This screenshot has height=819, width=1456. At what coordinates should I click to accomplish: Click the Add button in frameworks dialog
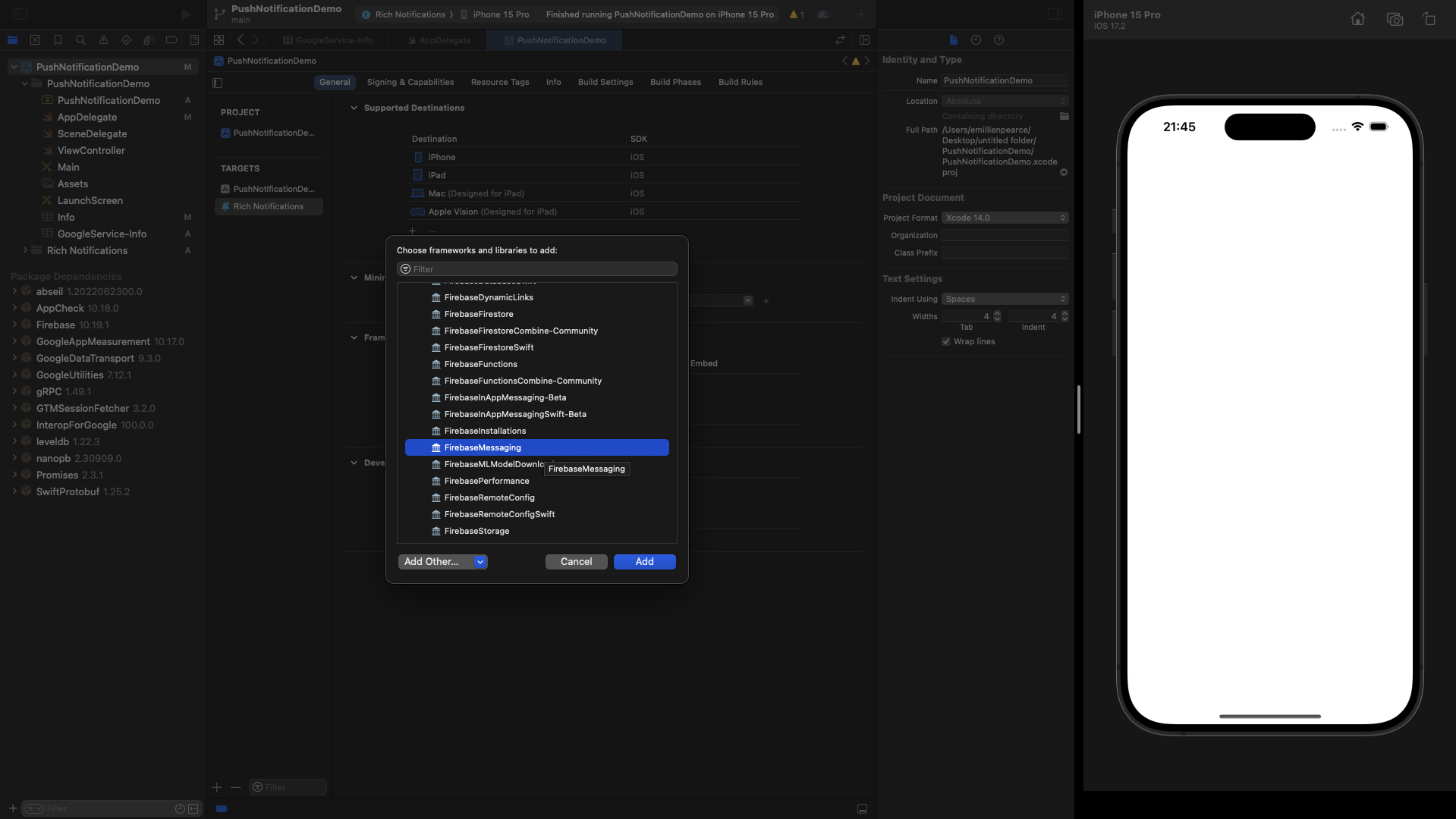[x=645, y=562]
